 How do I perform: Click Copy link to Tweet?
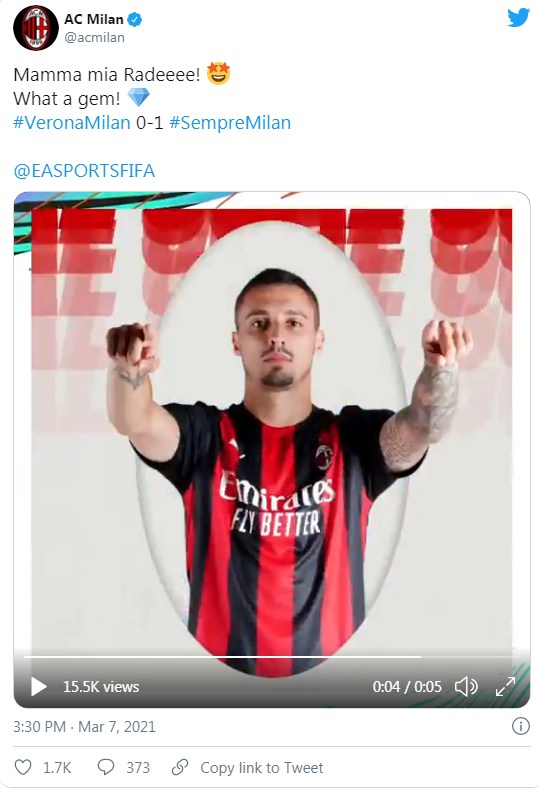[x=262, y=768]
